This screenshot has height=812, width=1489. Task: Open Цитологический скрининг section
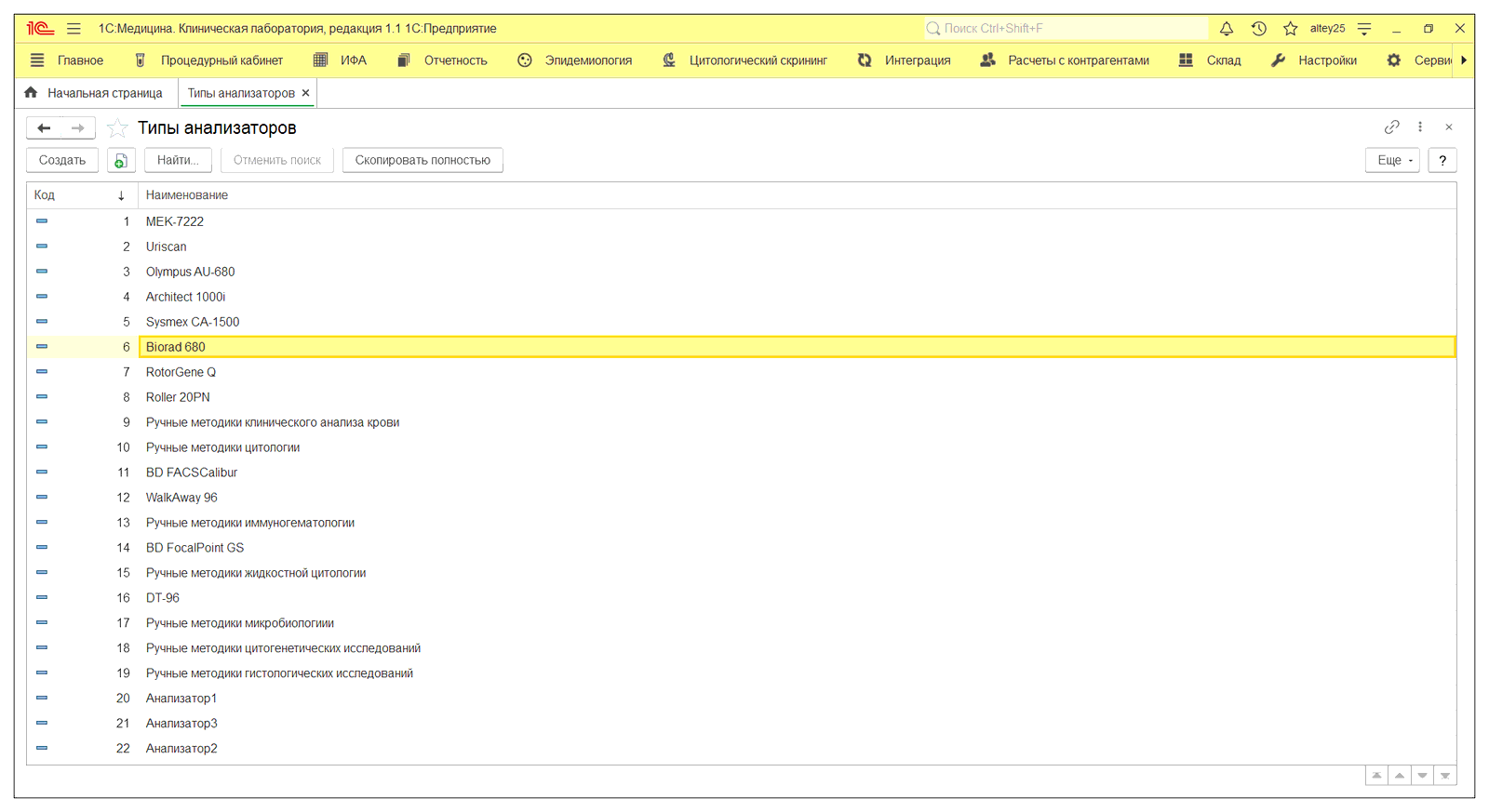click(744, 60)
